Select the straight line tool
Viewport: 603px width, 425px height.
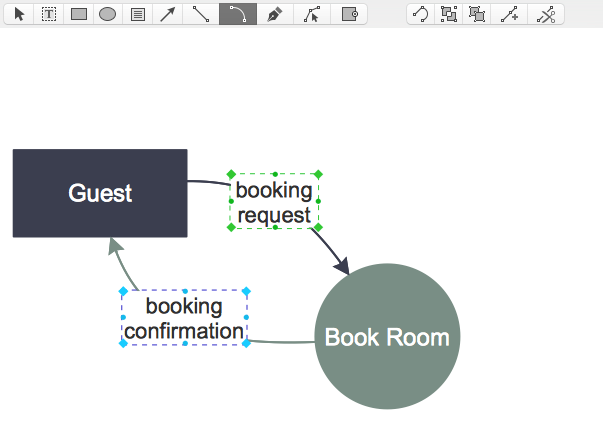click(201, 14)
